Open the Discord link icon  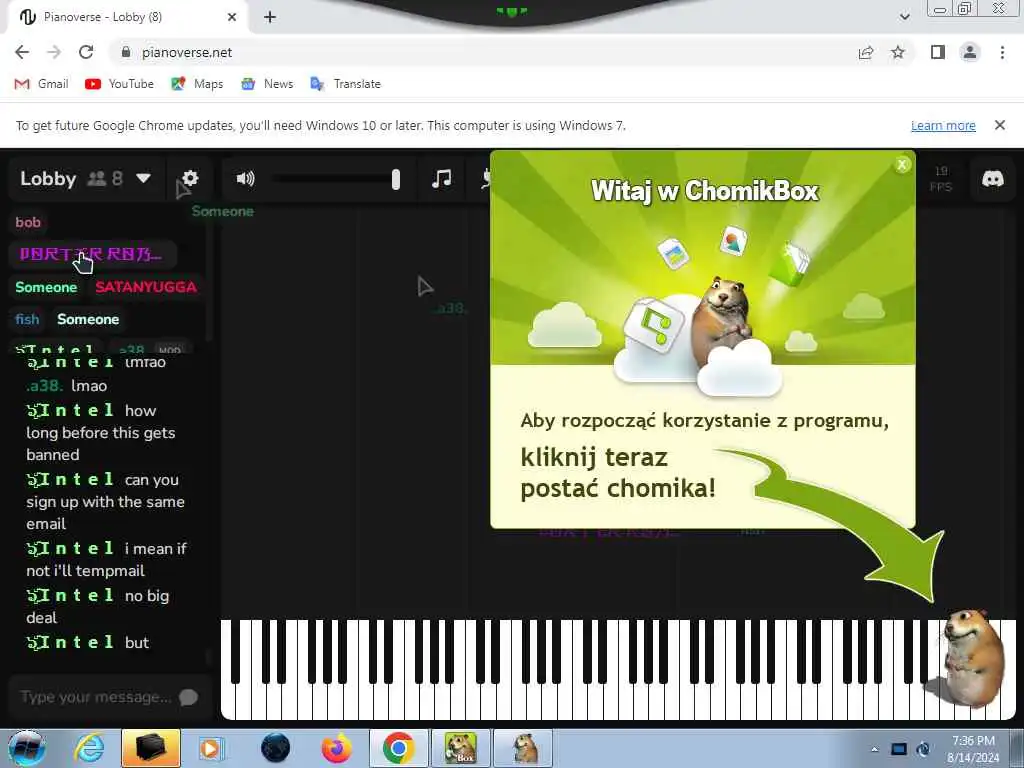993,178
